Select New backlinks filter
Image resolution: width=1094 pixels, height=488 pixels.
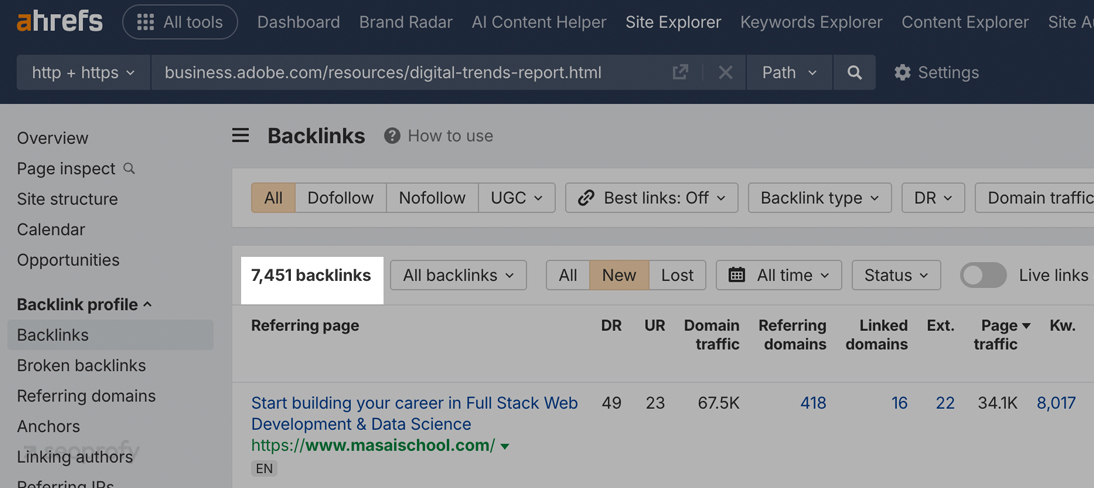[x=620, y=275]
